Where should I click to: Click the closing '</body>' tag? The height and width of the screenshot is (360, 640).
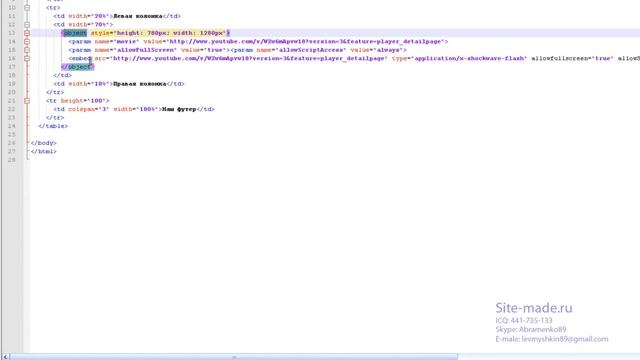(44, 143)
